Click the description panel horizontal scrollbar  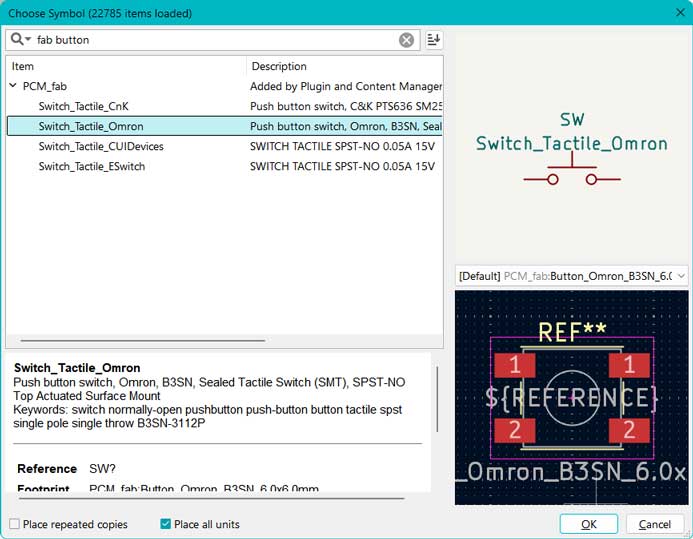(211, 498)
